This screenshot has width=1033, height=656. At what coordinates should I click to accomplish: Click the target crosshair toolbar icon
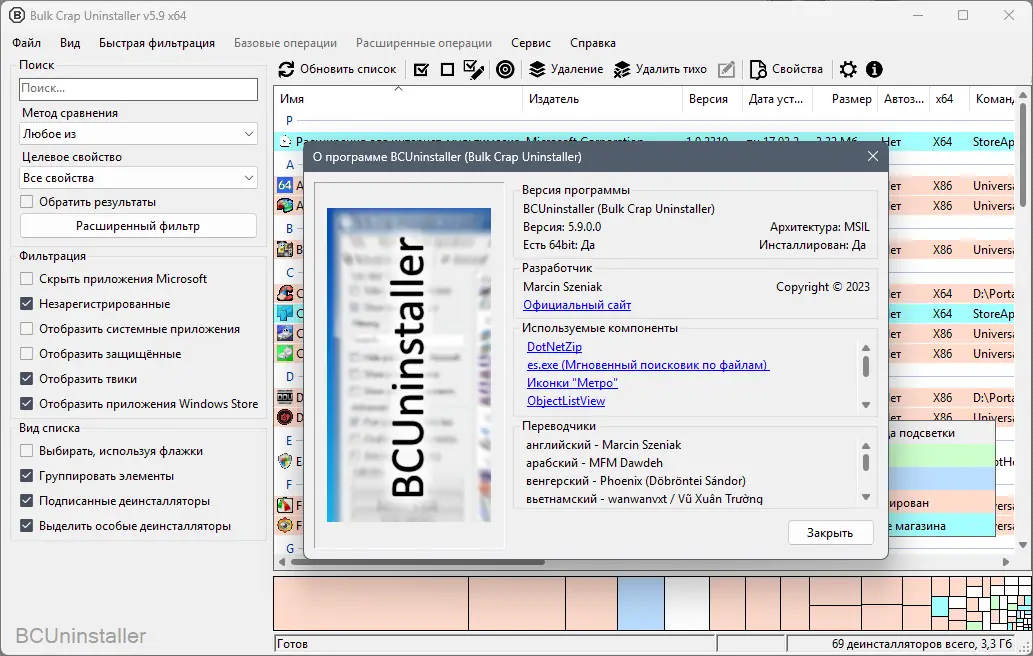[x=505, y=69]
